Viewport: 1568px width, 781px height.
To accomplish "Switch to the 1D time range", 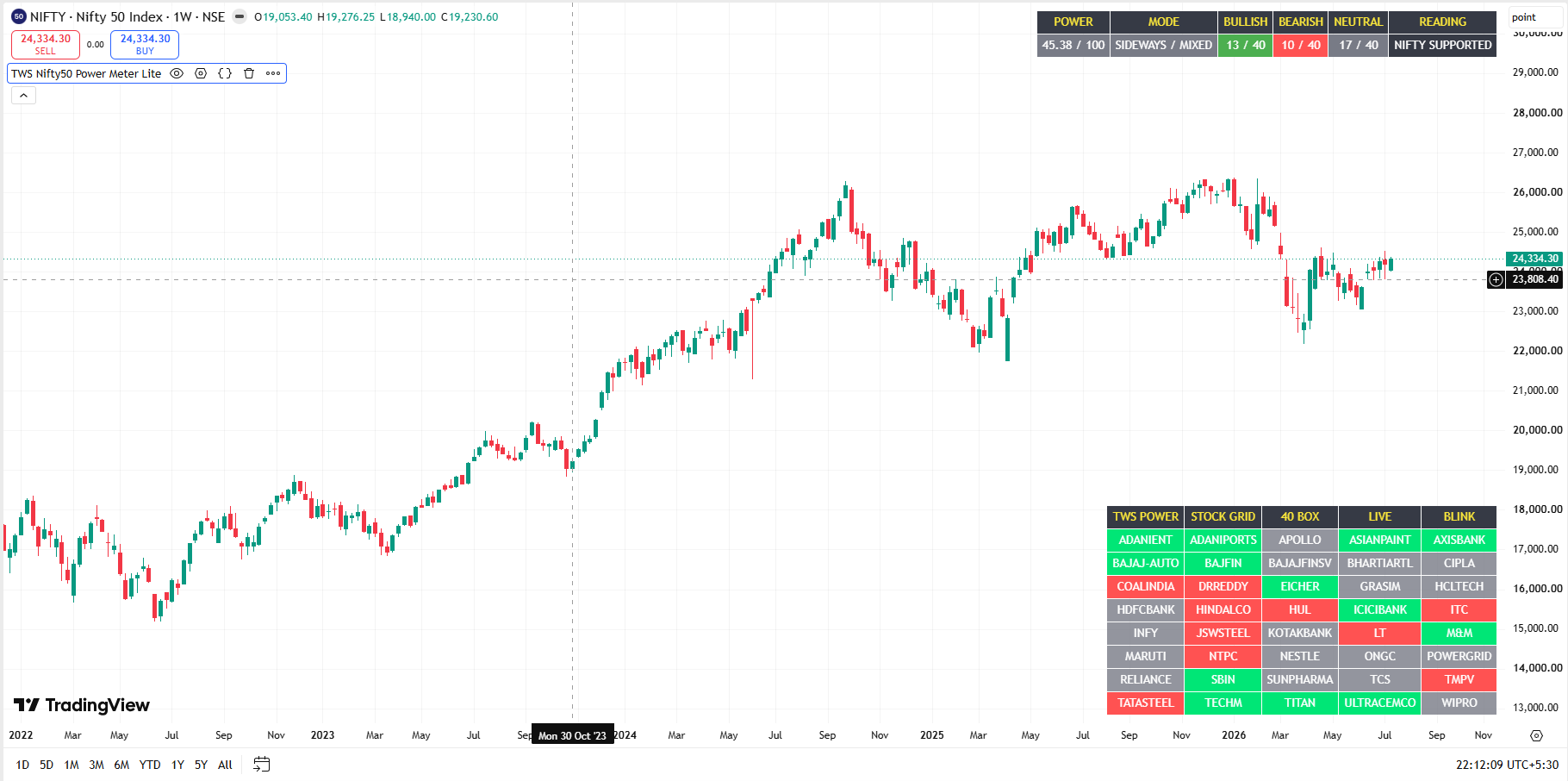I will [x=22, y=765].
